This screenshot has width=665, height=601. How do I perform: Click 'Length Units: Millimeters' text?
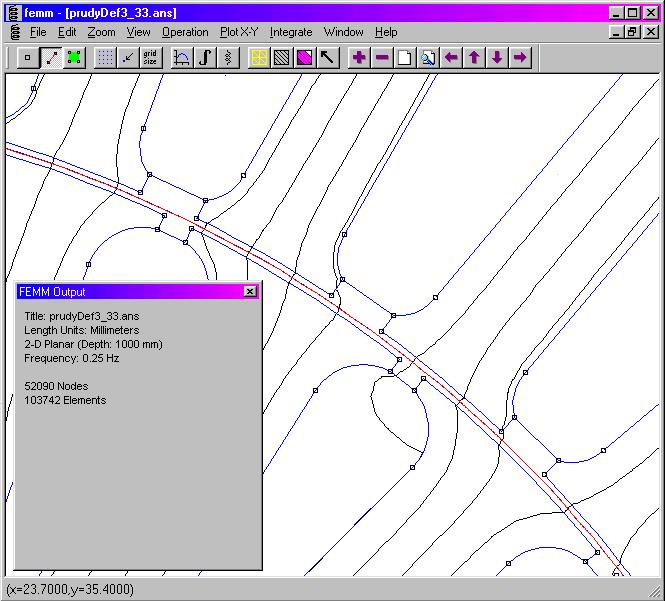[x=81, y=330]
